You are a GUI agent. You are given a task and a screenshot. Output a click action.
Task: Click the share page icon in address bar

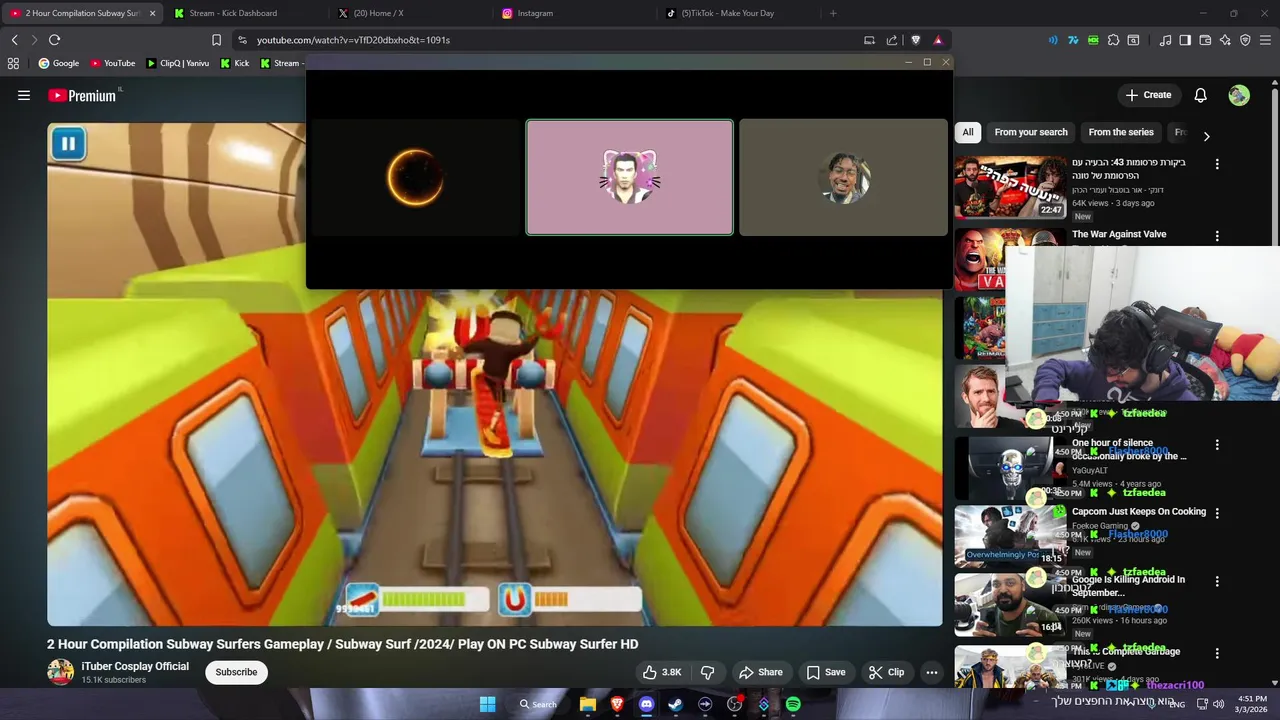pos(892,40)
